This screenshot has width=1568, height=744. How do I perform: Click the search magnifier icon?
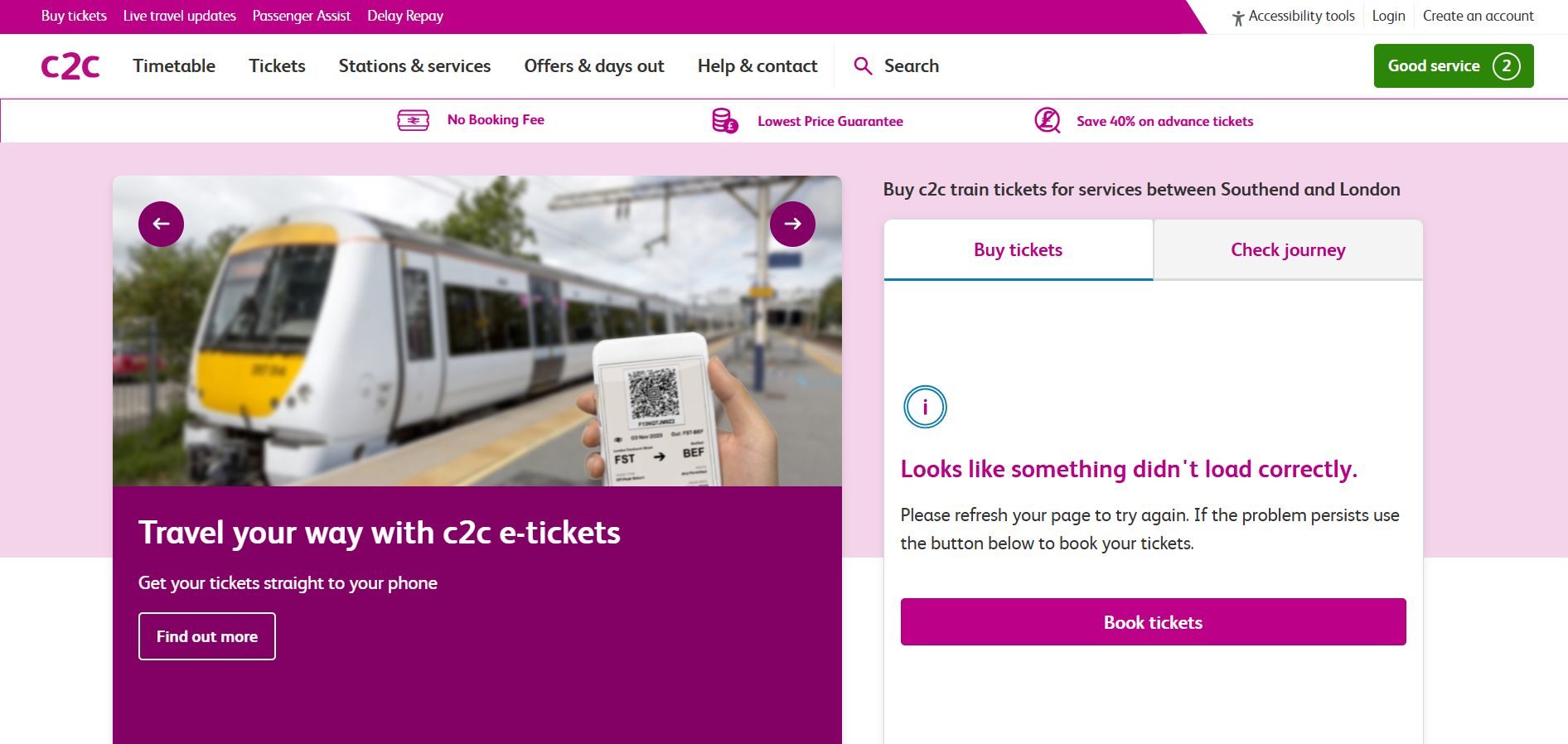pos(863,66)
